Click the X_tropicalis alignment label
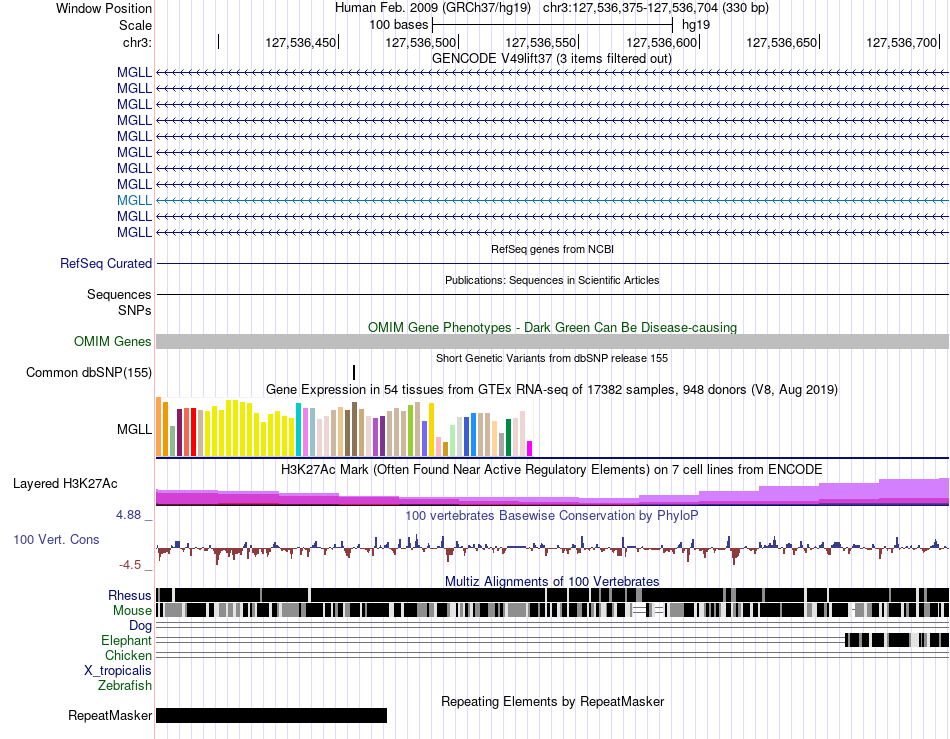Viewport: 950px width, 739px height. pos(118,671)
